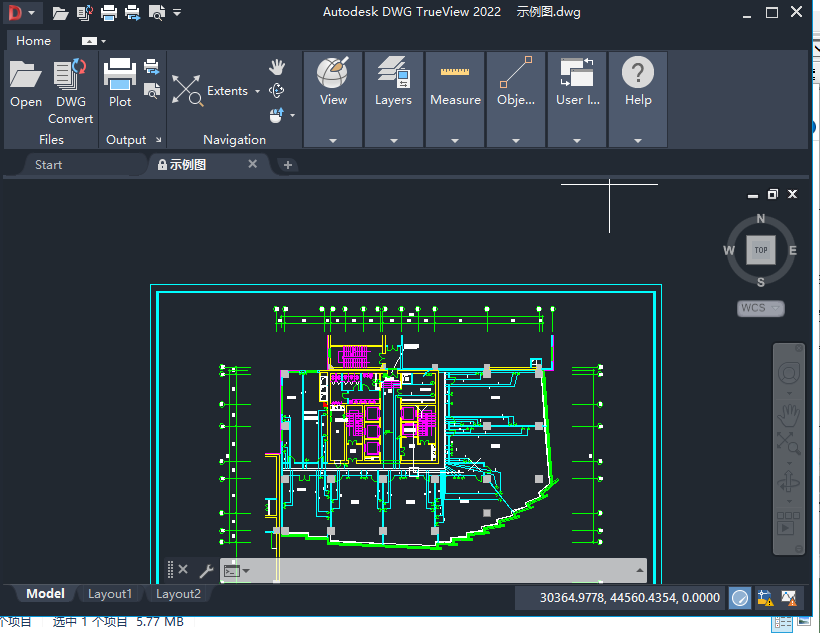Click ShowMotion icon on navigation bar

(x=789, y=523)
